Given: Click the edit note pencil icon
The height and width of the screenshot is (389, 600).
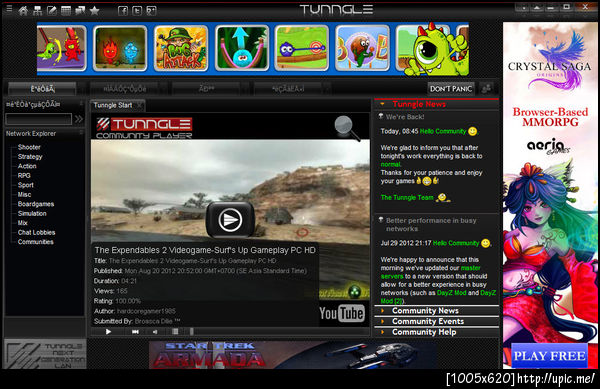Looking at the screenshot, I should click(x=52, y=10).
